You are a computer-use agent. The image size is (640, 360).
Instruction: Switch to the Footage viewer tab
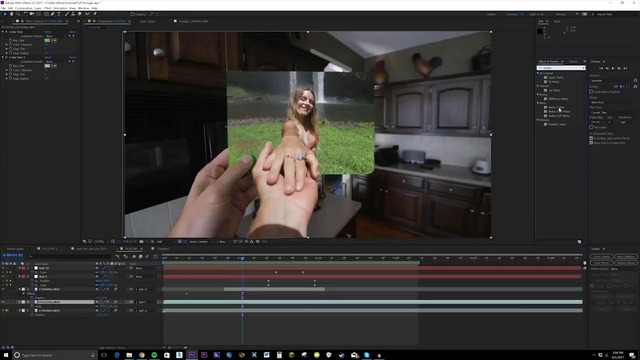[192, 21]
